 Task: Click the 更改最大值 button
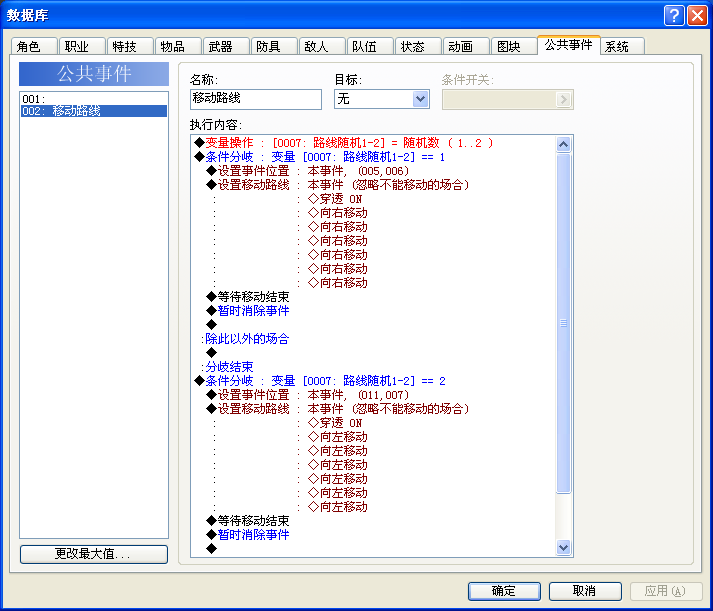point(94,554)
